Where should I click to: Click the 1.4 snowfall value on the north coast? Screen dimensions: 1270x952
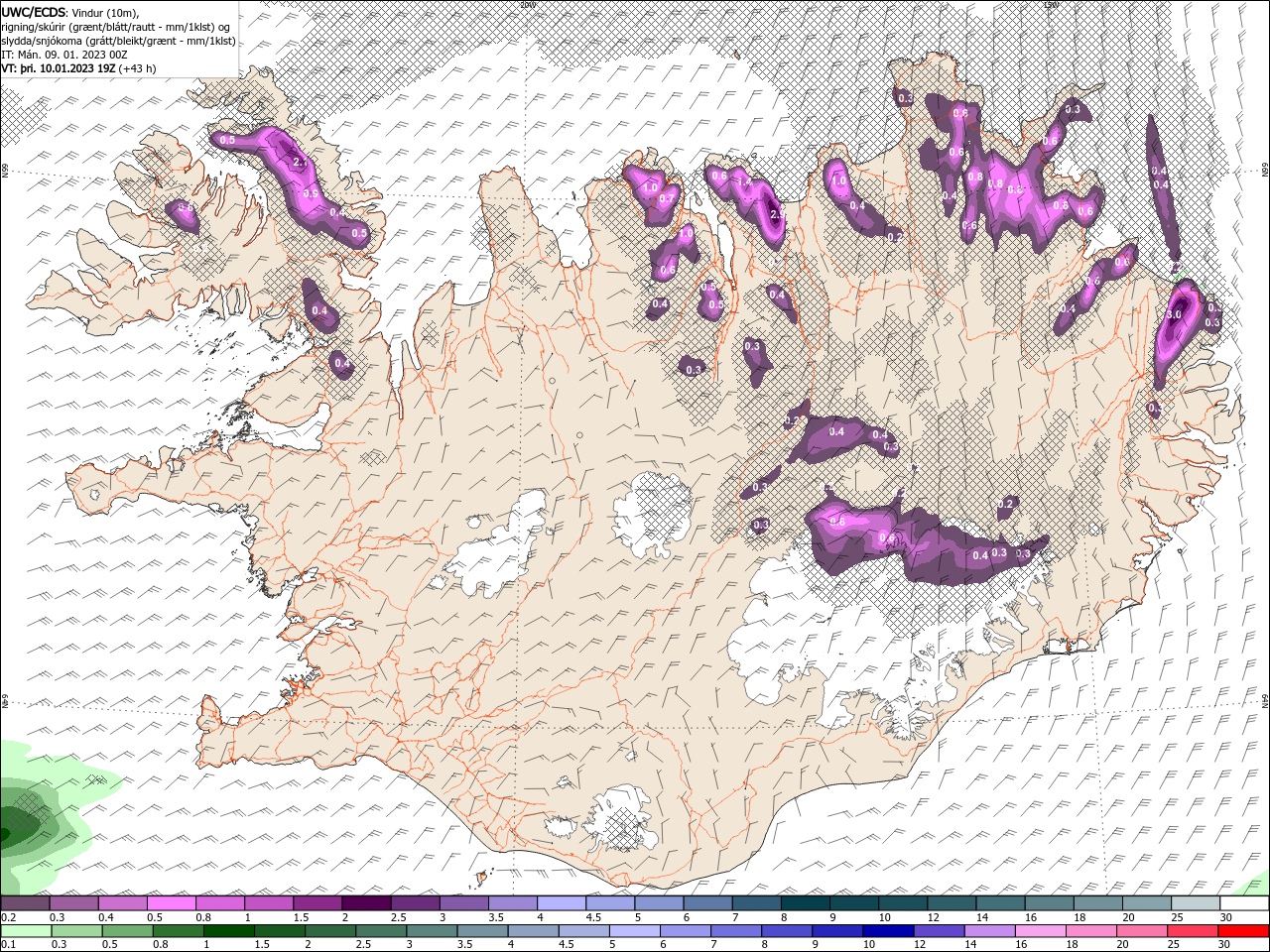point(743,181)
